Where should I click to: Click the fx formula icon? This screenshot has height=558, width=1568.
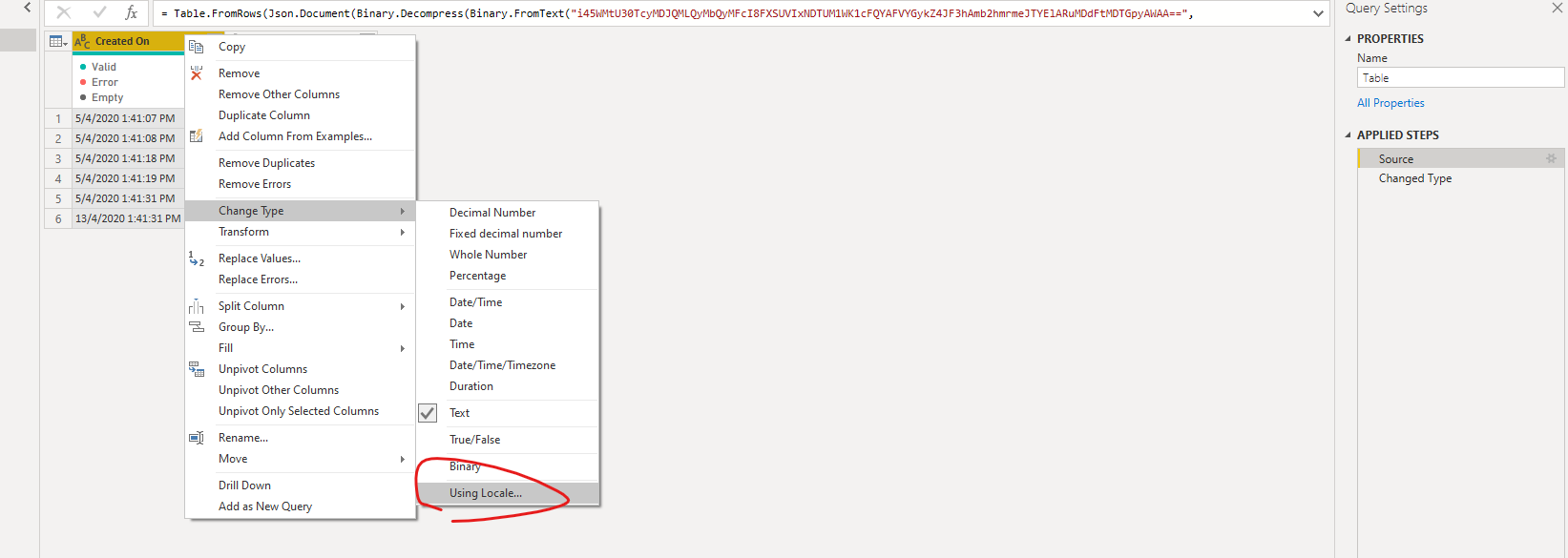coord(132,13)
